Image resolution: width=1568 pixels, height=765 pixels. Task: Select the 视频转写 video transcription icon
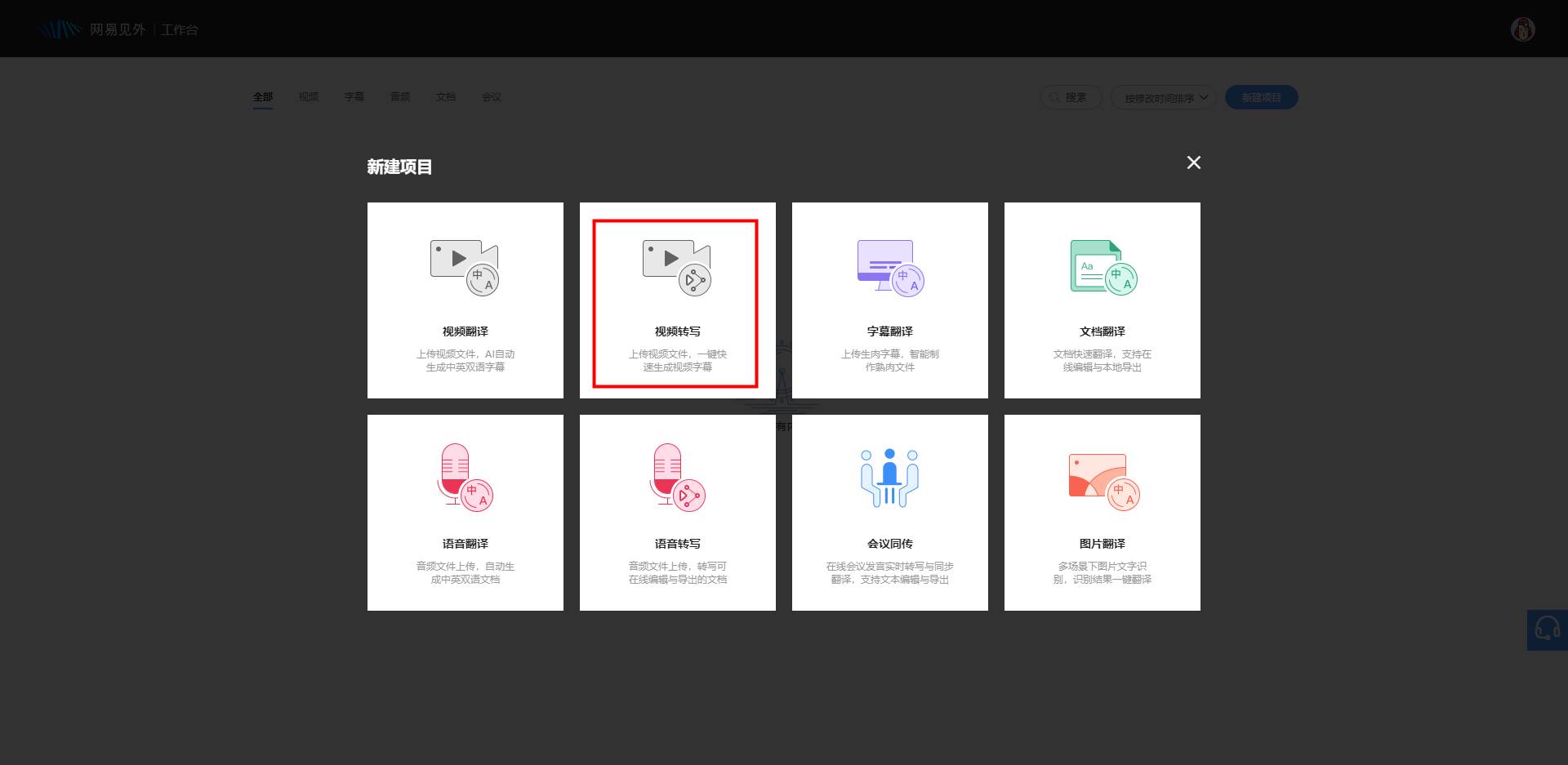click(x=677, y=268)
